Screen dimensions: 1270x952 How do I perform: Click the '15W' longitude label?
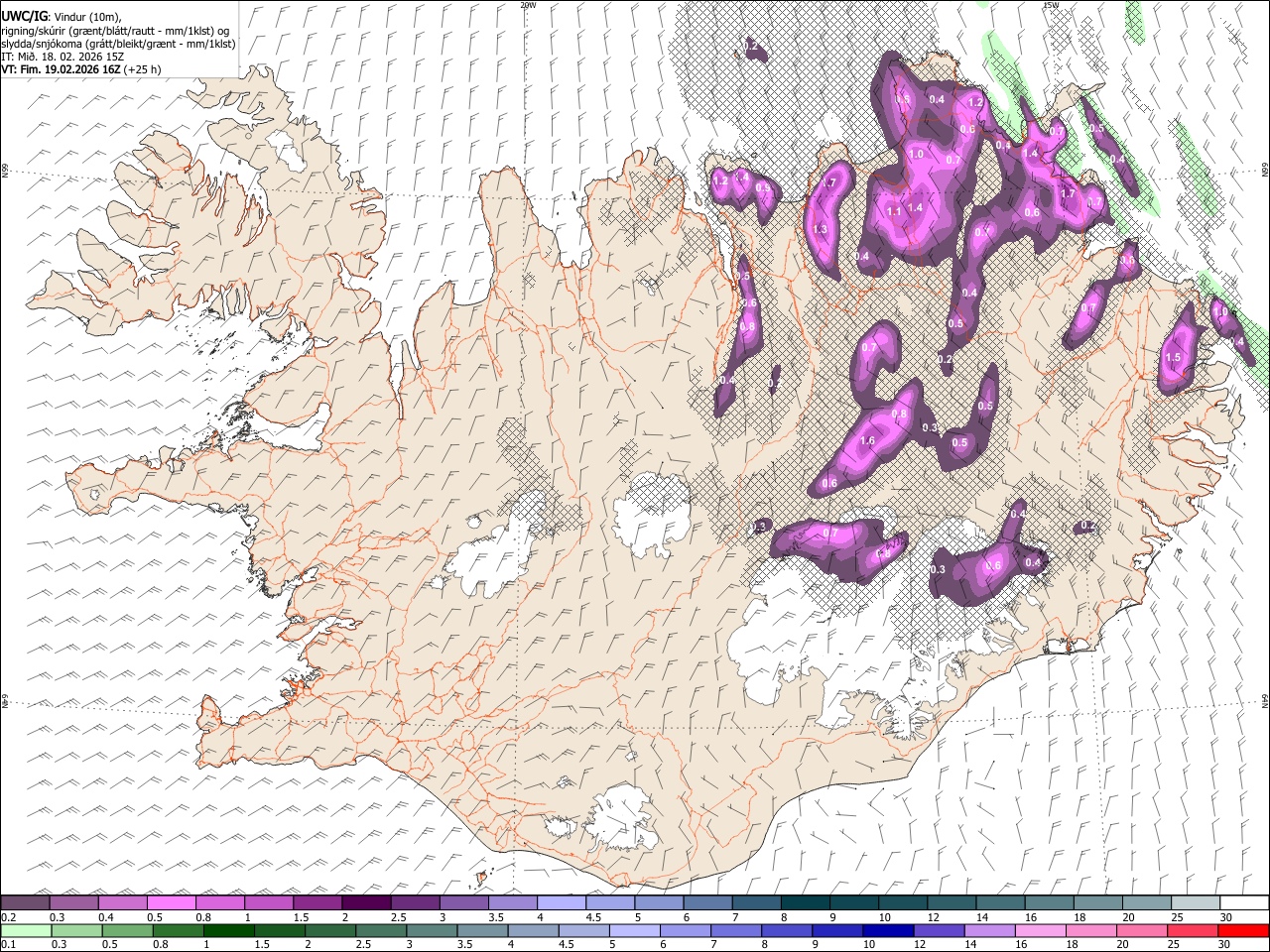point(1050,5)
